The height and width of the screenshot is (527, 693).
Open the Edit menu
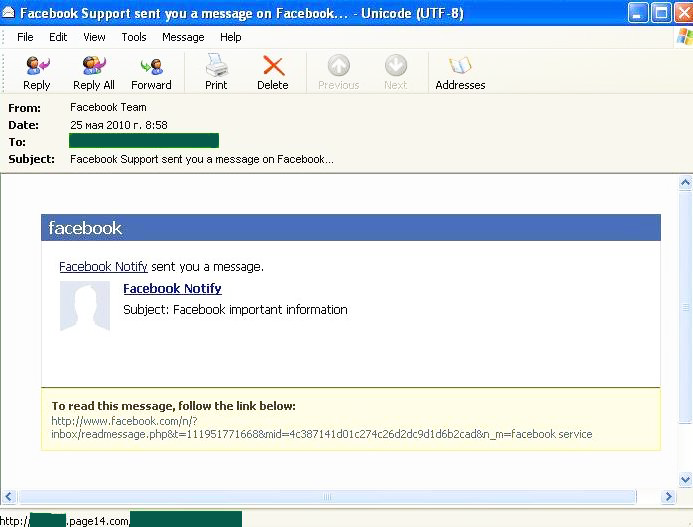tap(58, 37)
